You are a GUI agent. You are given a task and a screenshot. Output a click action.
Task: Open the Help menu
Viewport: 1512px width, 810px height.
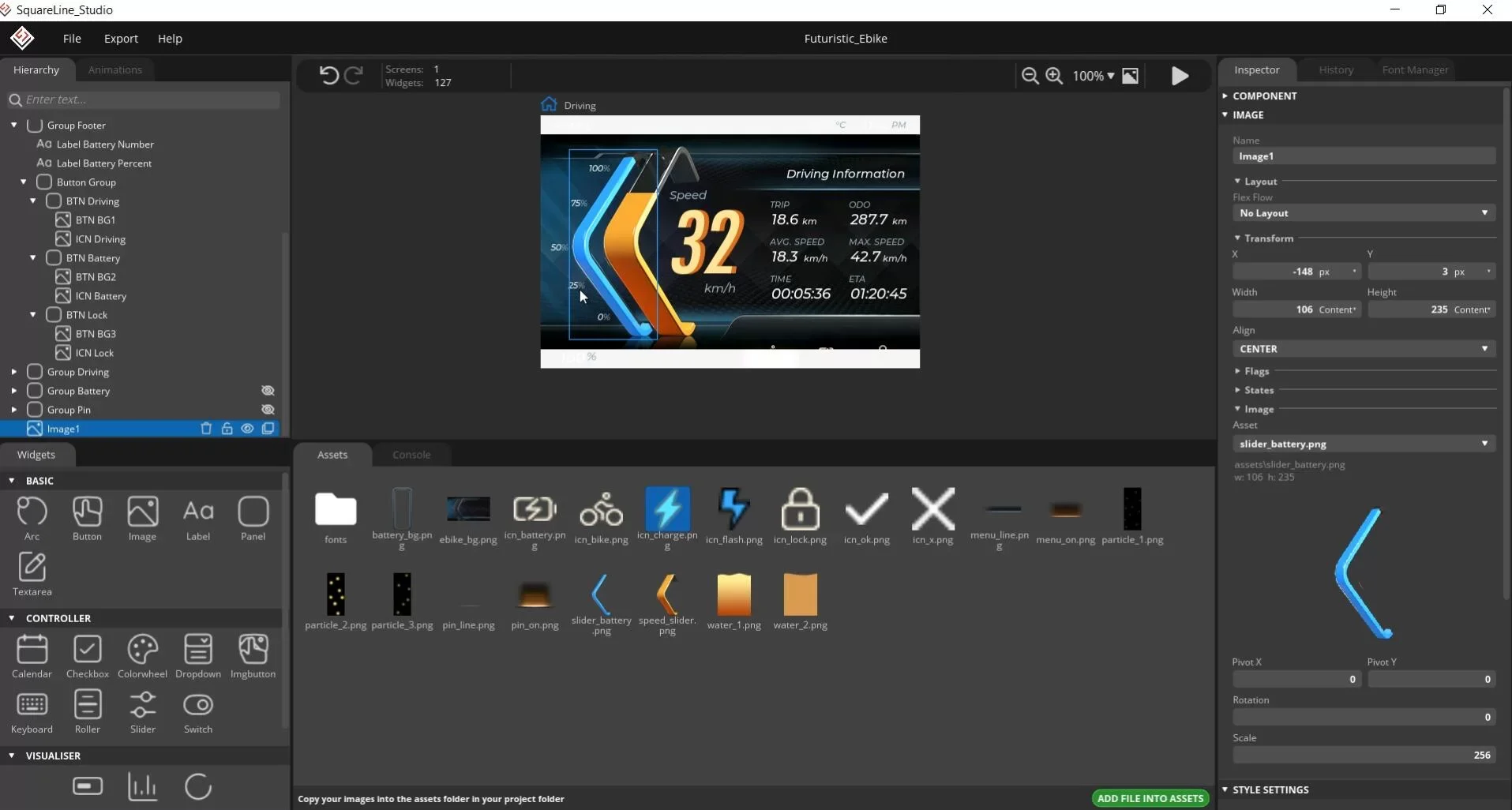pyautogui.click(x=170, y=38)
